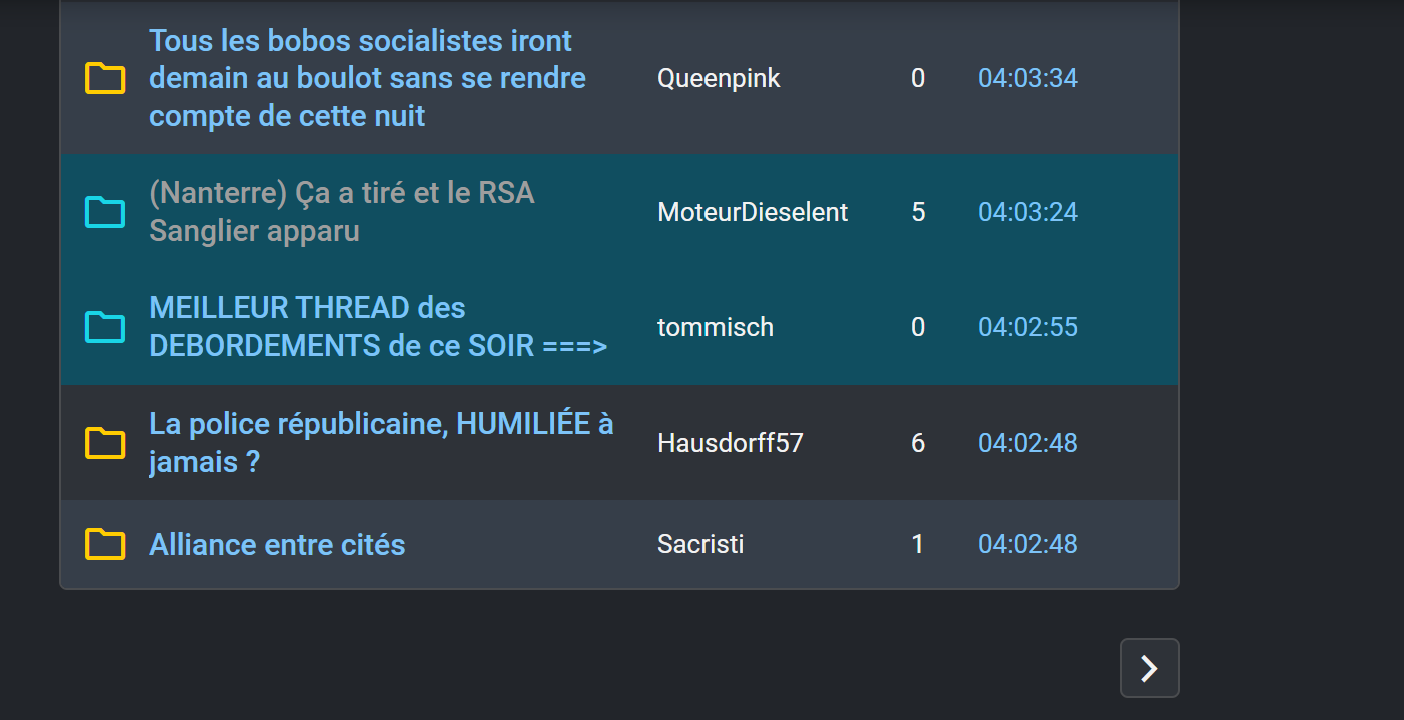Screen dimensions: 1404x720
Task: Open topic '(Nanterre) Ça a tiré et le RSA'
Action: click(342, 212)
